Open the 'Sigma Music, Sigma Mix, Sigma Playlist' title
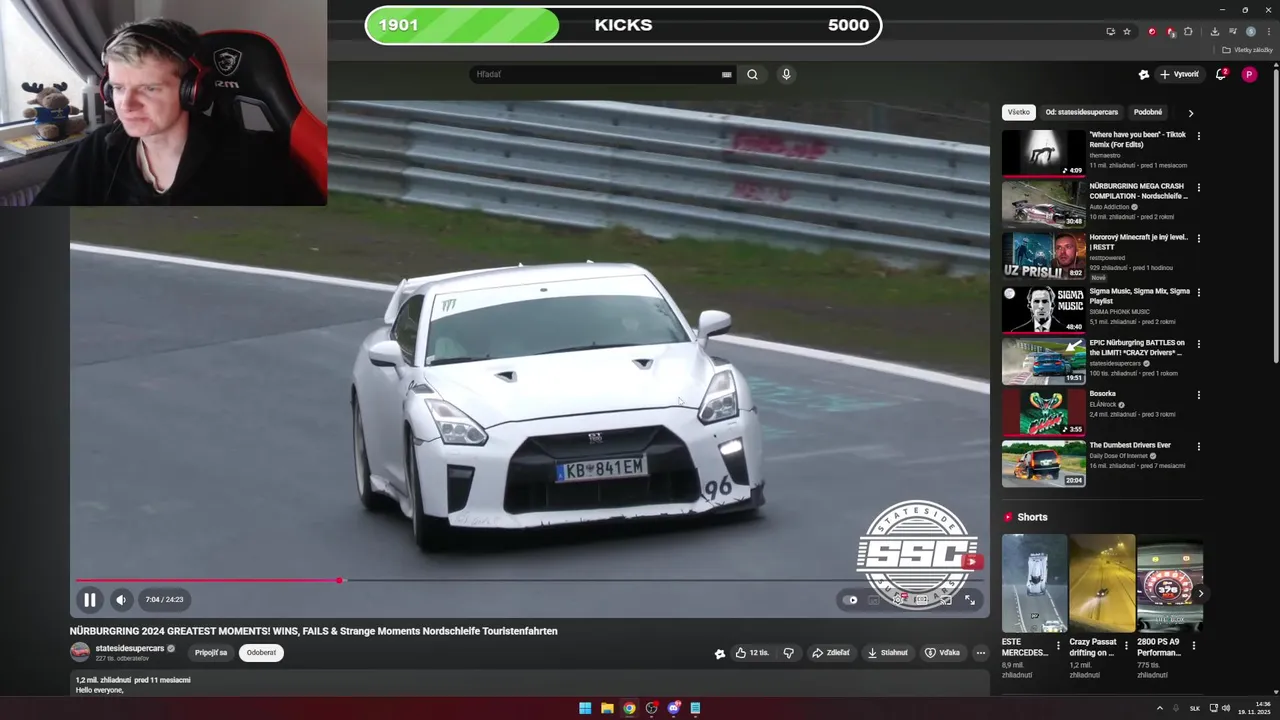Screen dimensions: 1280x720 [x=1140, y=296]
